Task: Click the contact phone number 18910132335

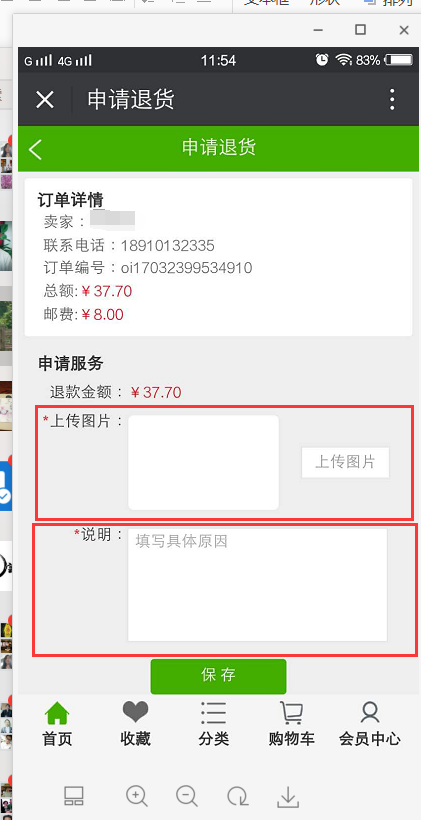Action: coord(167,245)
